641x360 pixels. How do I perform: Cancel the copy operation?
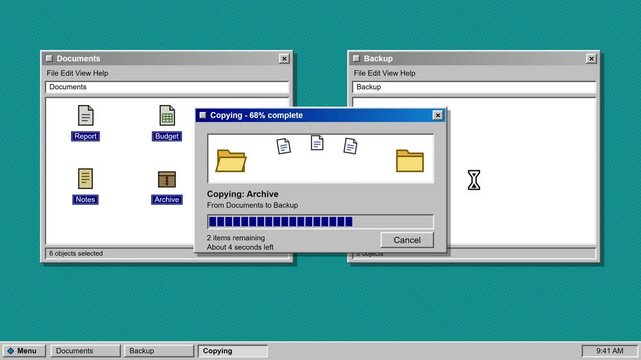(407, 240)
